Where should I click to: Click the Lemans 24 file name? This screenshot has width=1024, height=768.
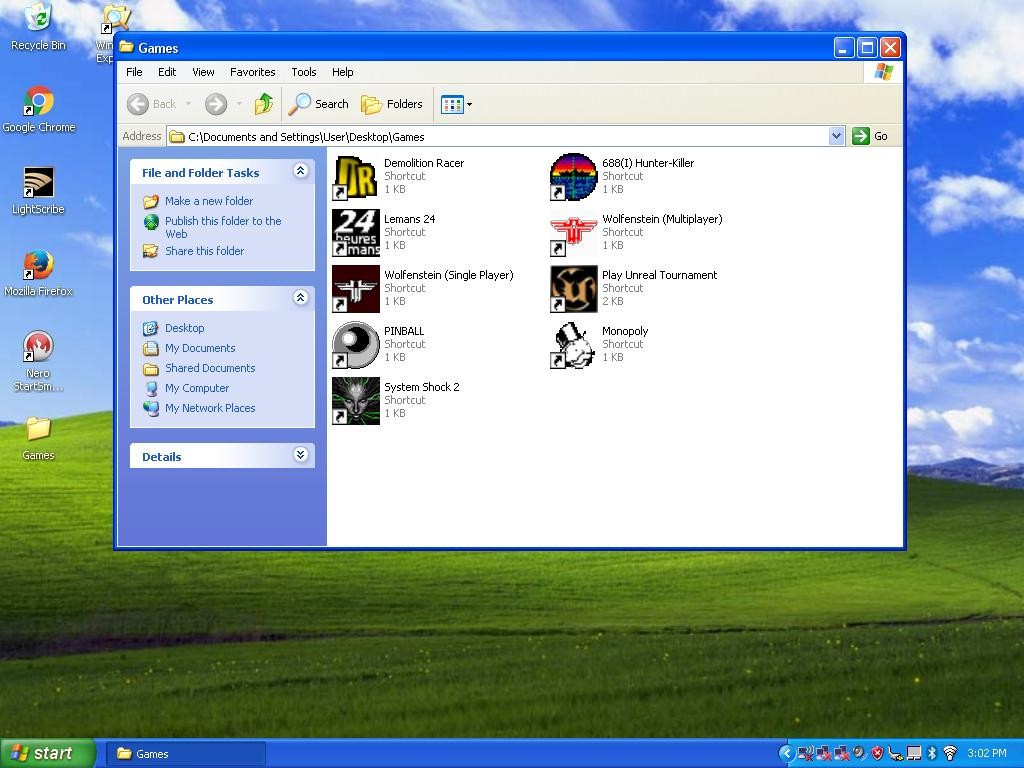[409, 219]
